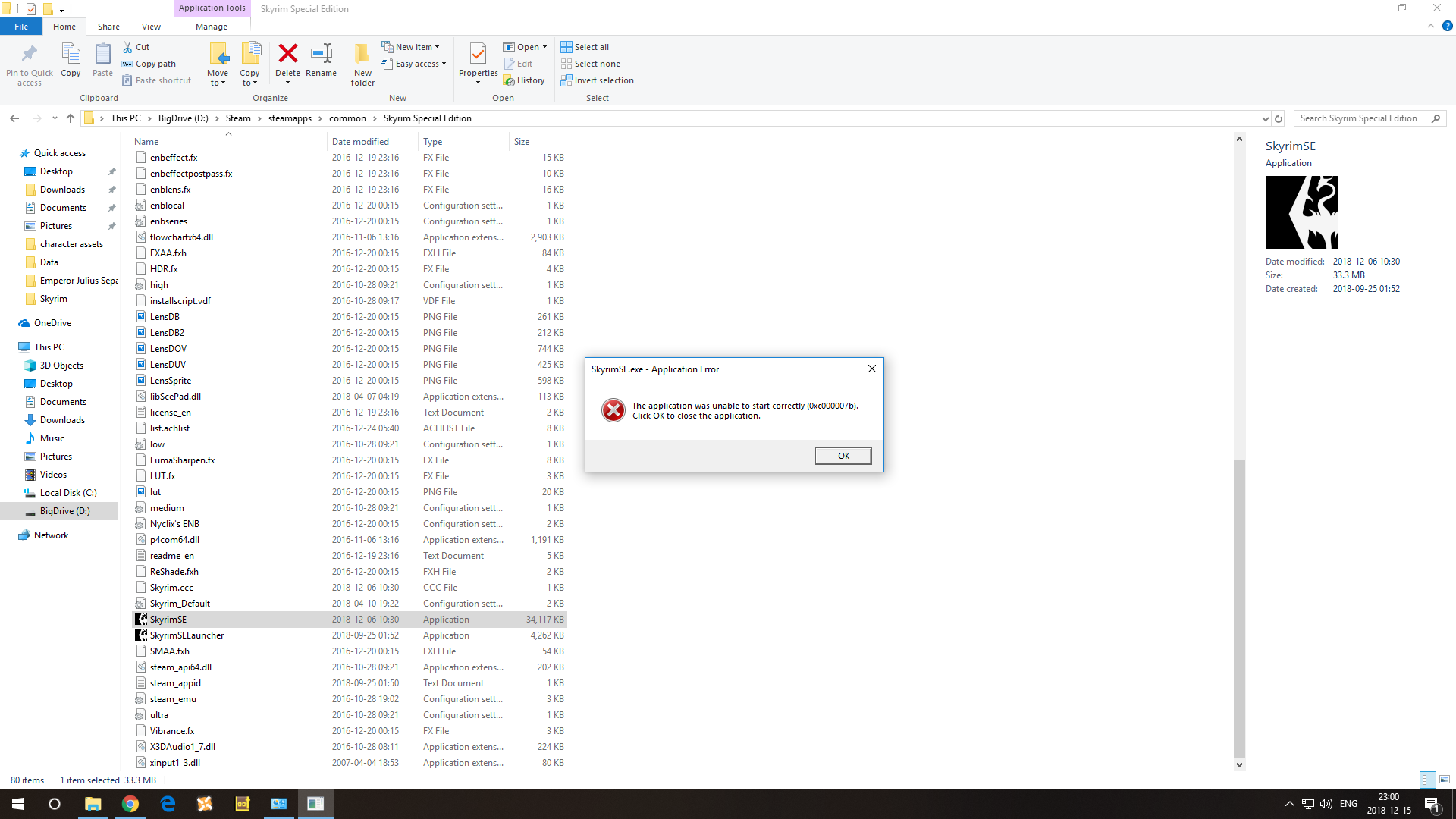Click steamapps in the address breadcrumb
This screenshot has height=819, width=1456.
290,118
